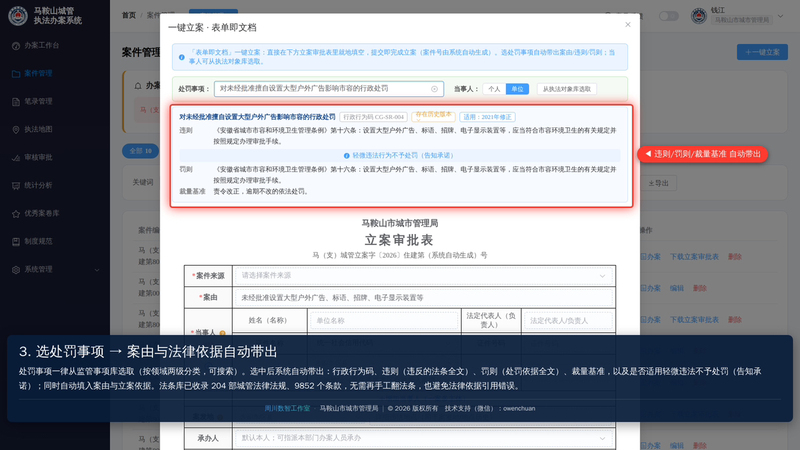Viewport: 800px width, 450px height.
Task: Select 单位 as the 当事人 type
Action: [517, 89]
